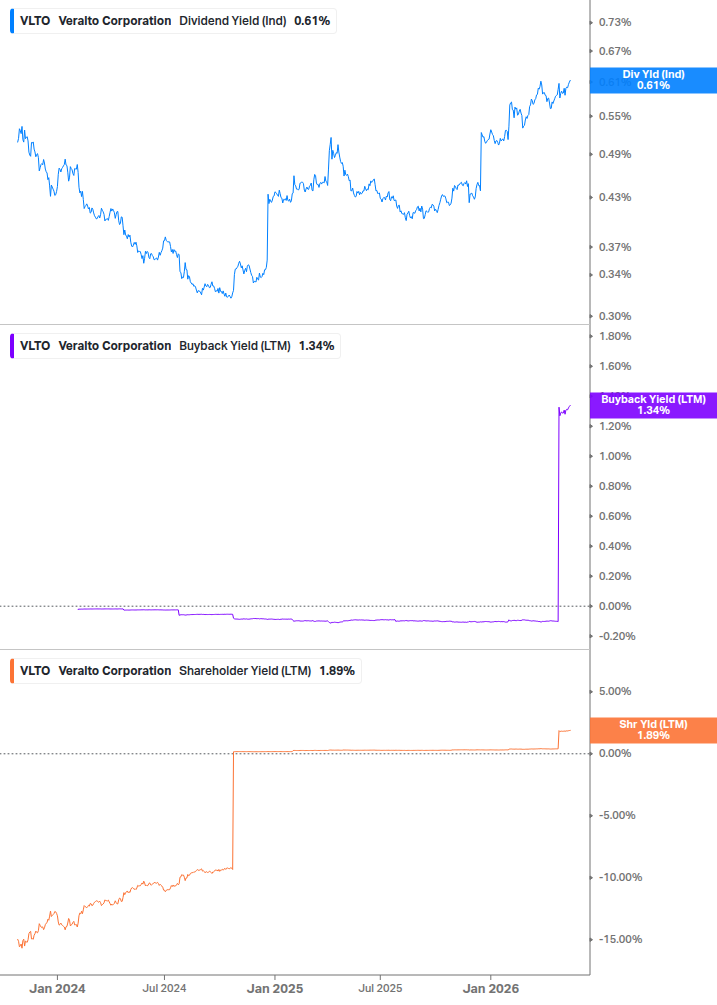The width and height of the screenshot is (717, 1005).
Task: Click the -15.00% axis label
Action: point(620,940)
